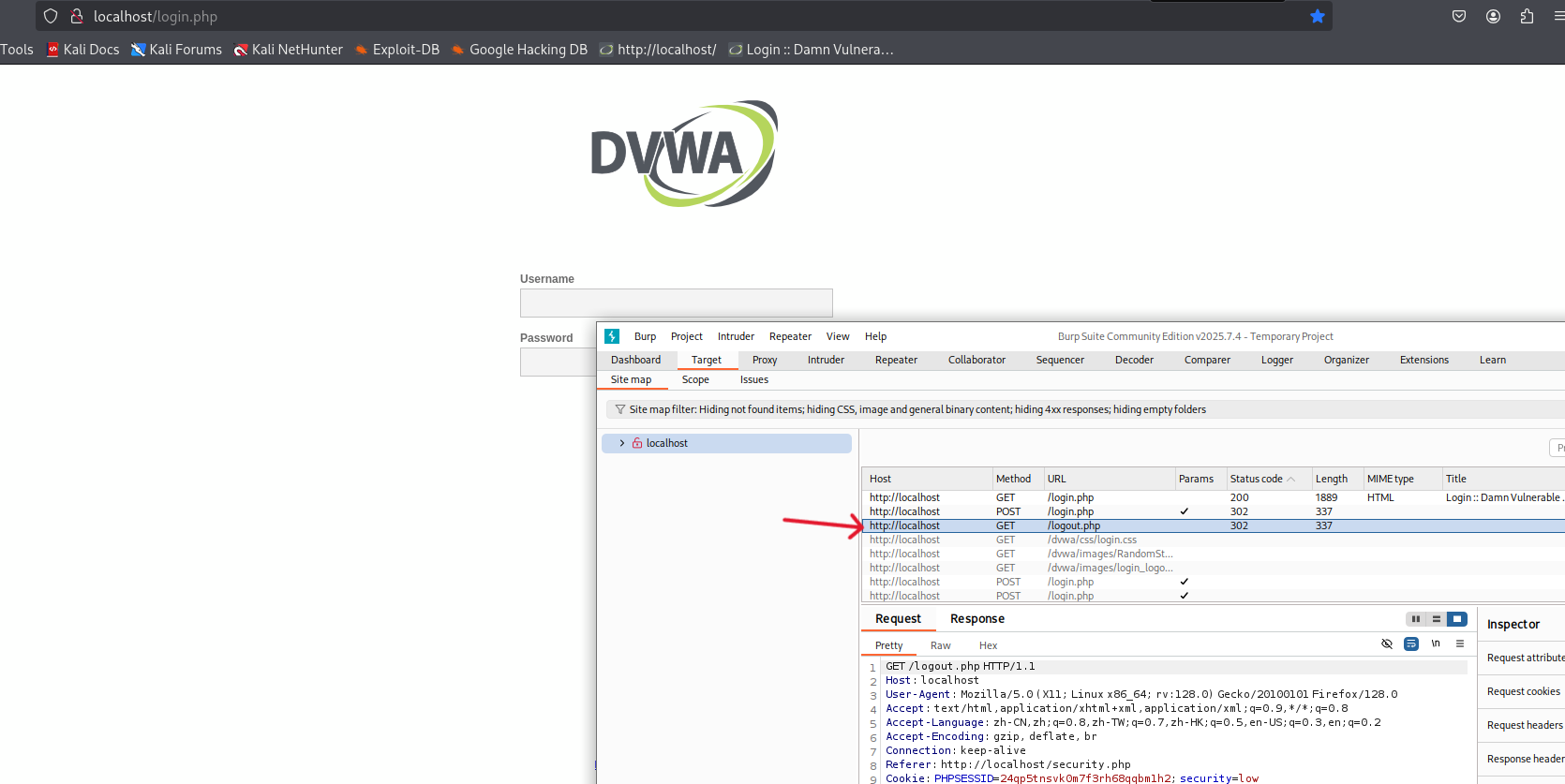Select side-by-side request/response layout icon
This screenshot has height=784, width=1565.
click(1416, 619)
